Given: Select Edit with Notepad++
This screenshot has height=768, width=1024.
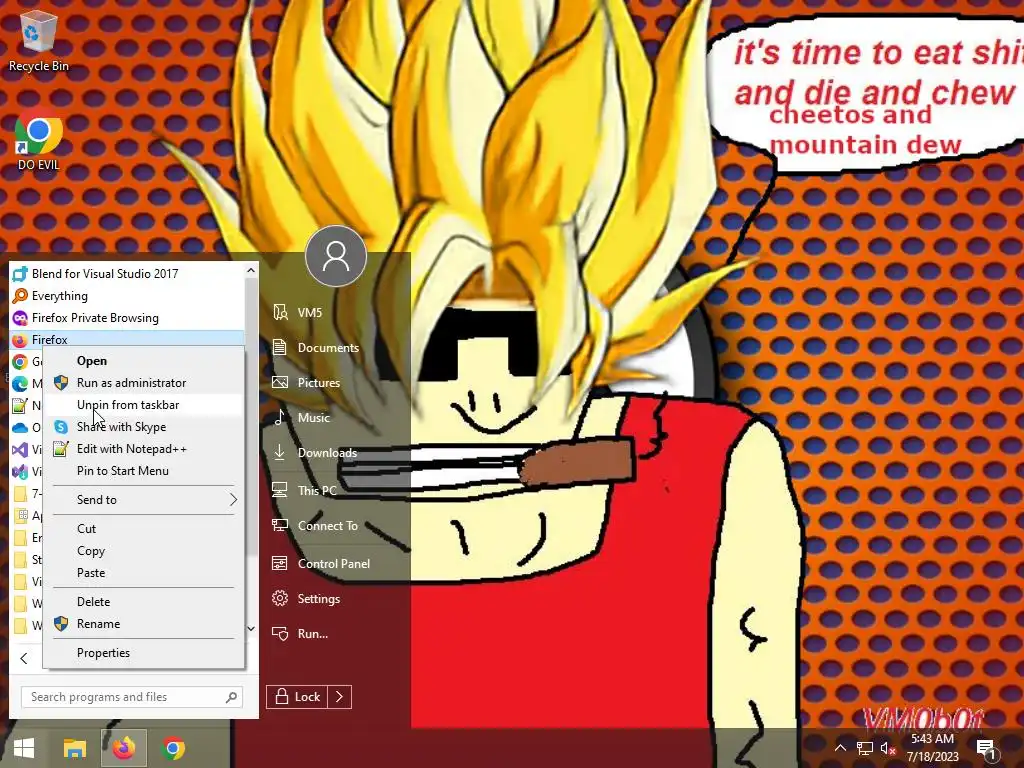Looking at the screenshot, I should [x=144, y=449].
